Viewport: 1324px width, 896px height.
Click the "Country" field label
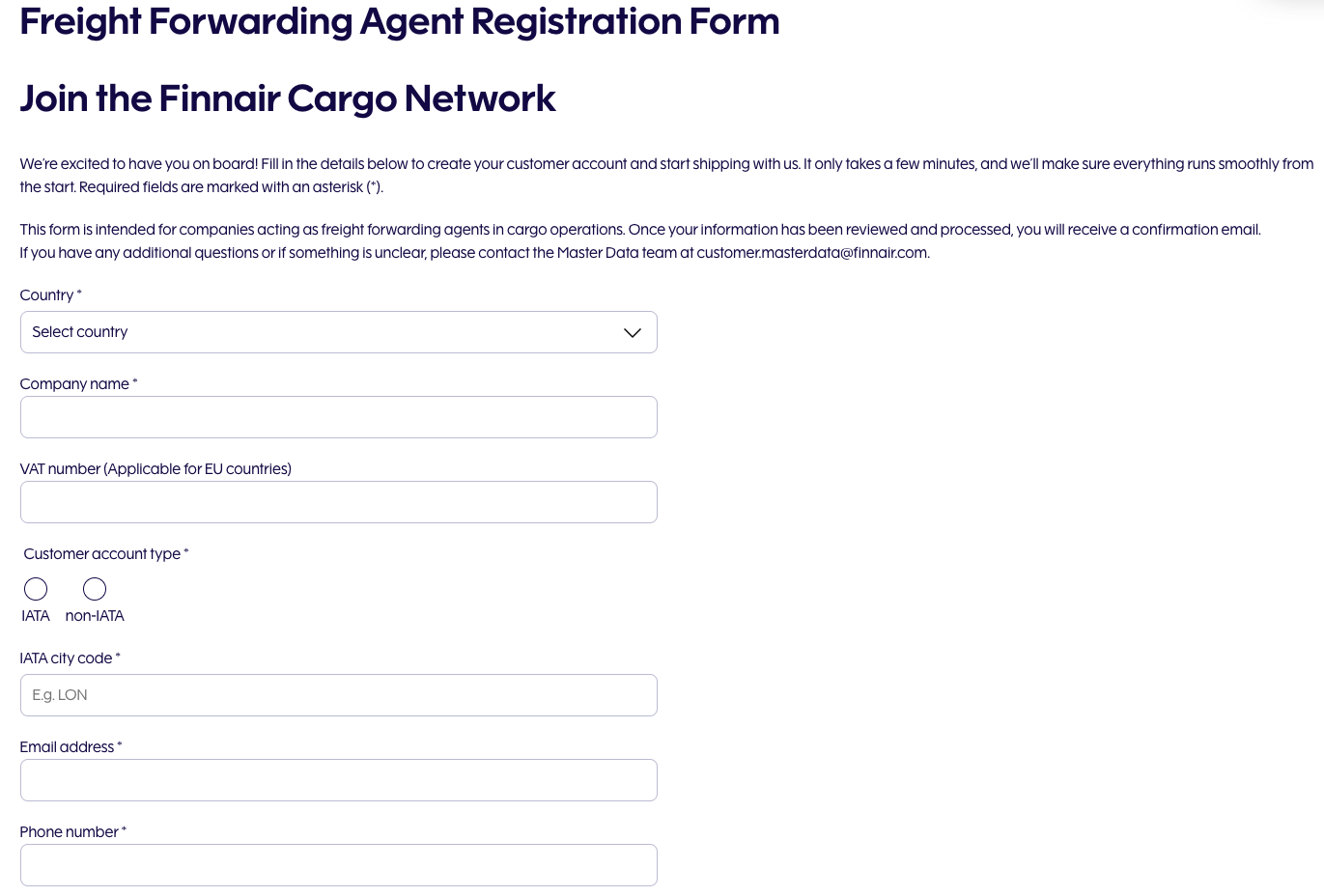[46, 295]
